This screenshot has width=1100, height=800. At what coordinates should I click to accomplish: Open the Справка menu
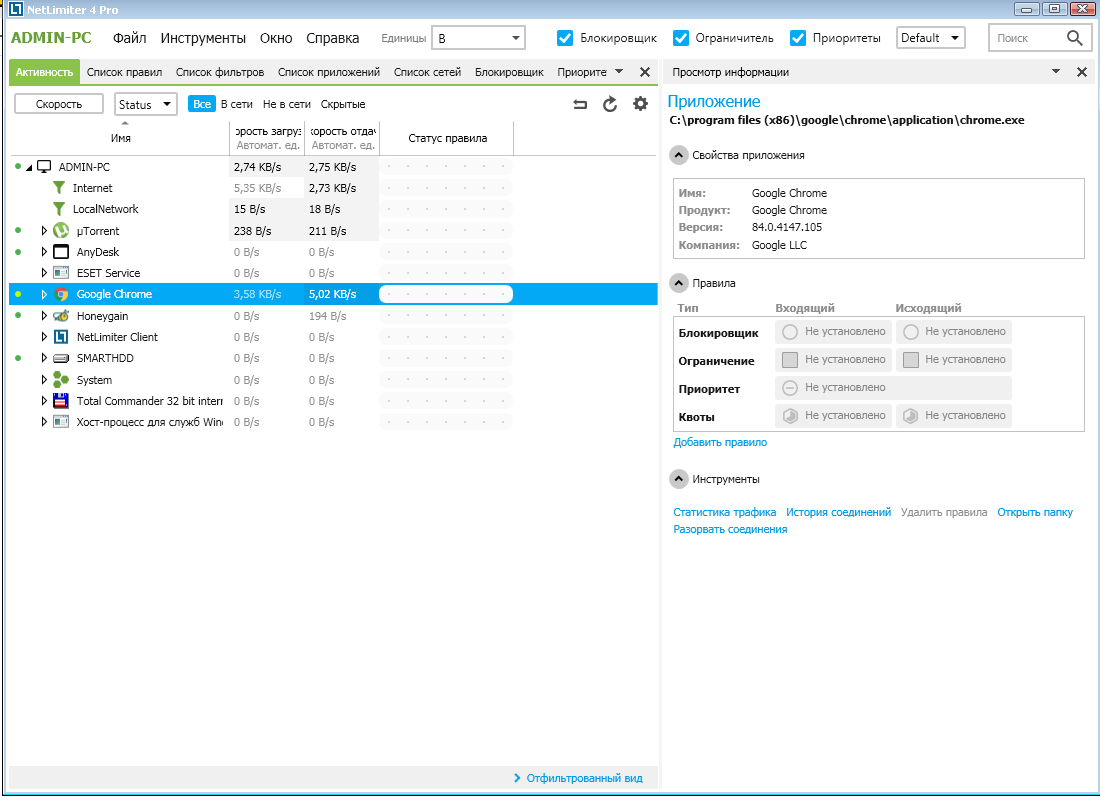point(333,39)
